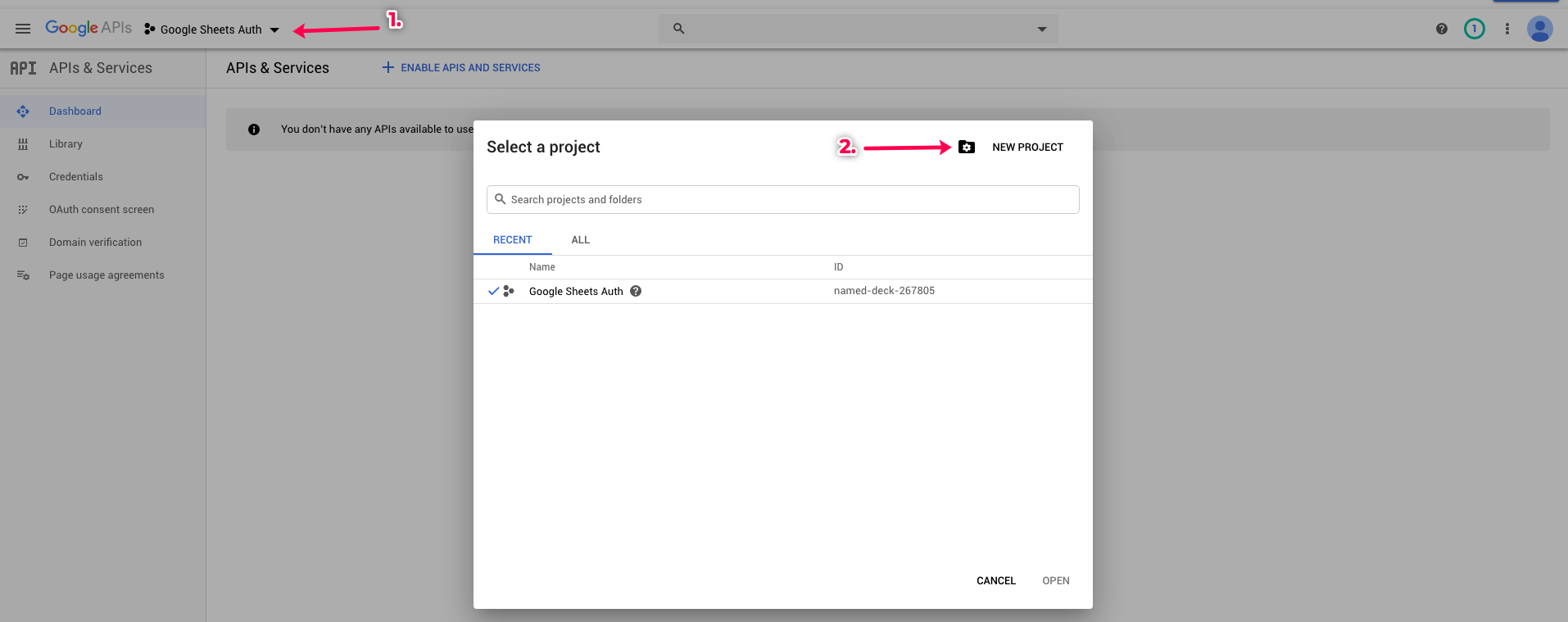Click the API icon beside APIs & Services
This screenshot has height=622, width=1568.
tap(23, 68)
